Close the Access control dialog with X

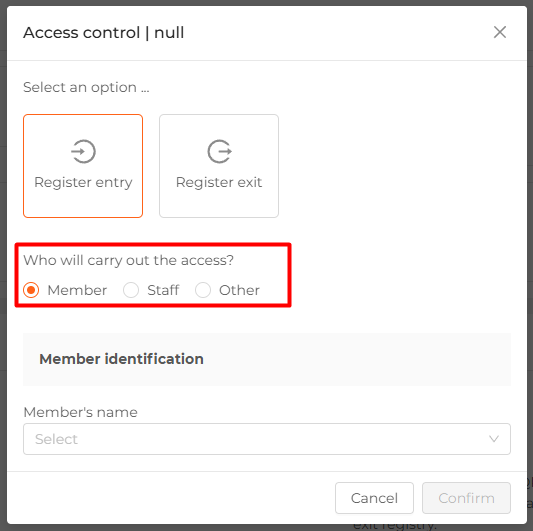point(500,33)
